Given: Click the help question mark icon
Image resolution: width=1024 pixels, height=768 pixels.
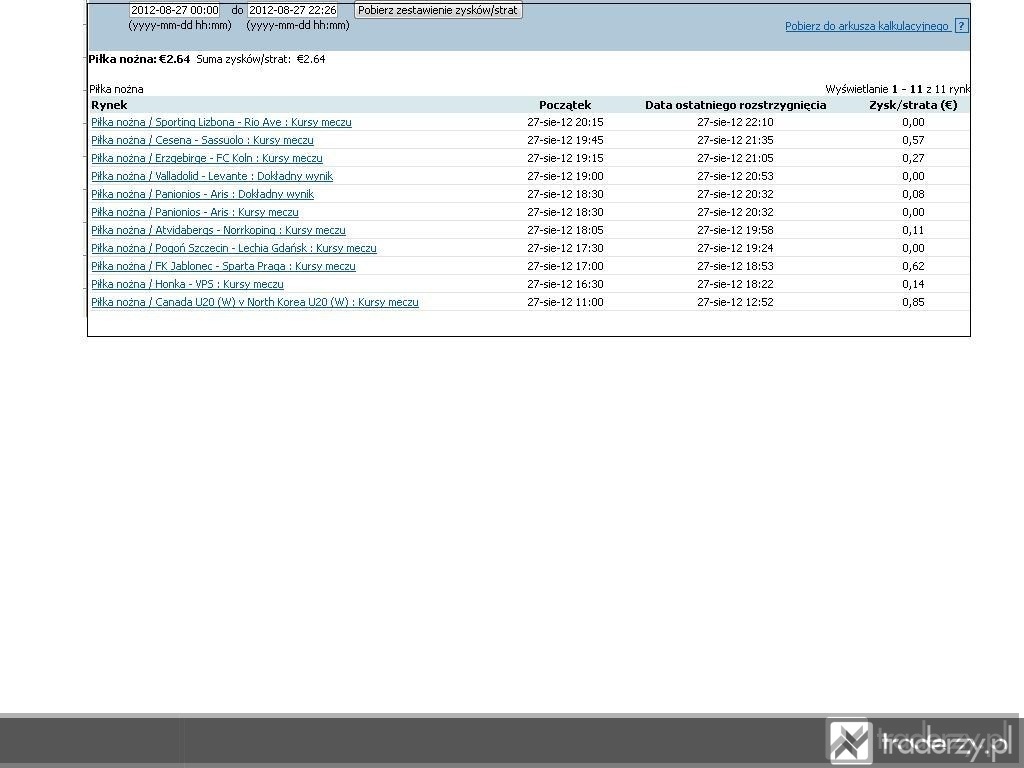Looking at the screenshot, I should point(961,26).
